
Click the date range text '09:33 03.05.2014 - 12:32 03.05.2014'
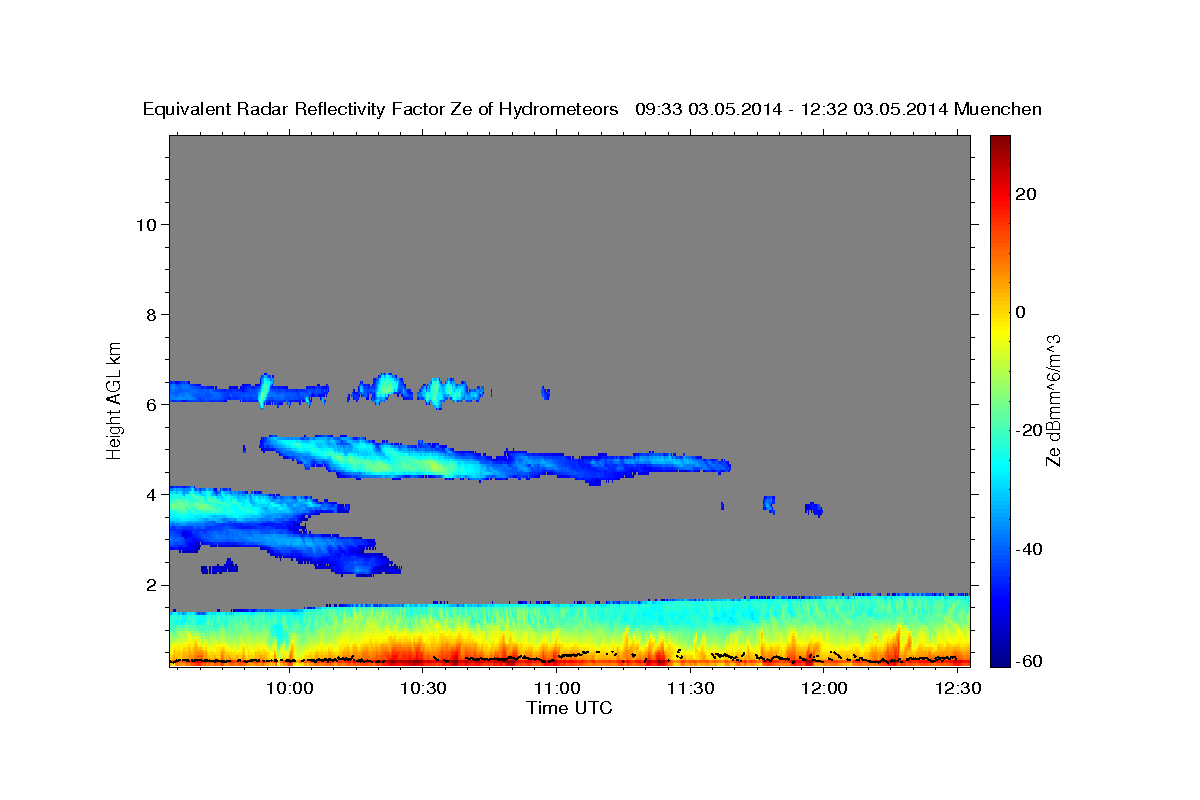(x=791, y=110)
